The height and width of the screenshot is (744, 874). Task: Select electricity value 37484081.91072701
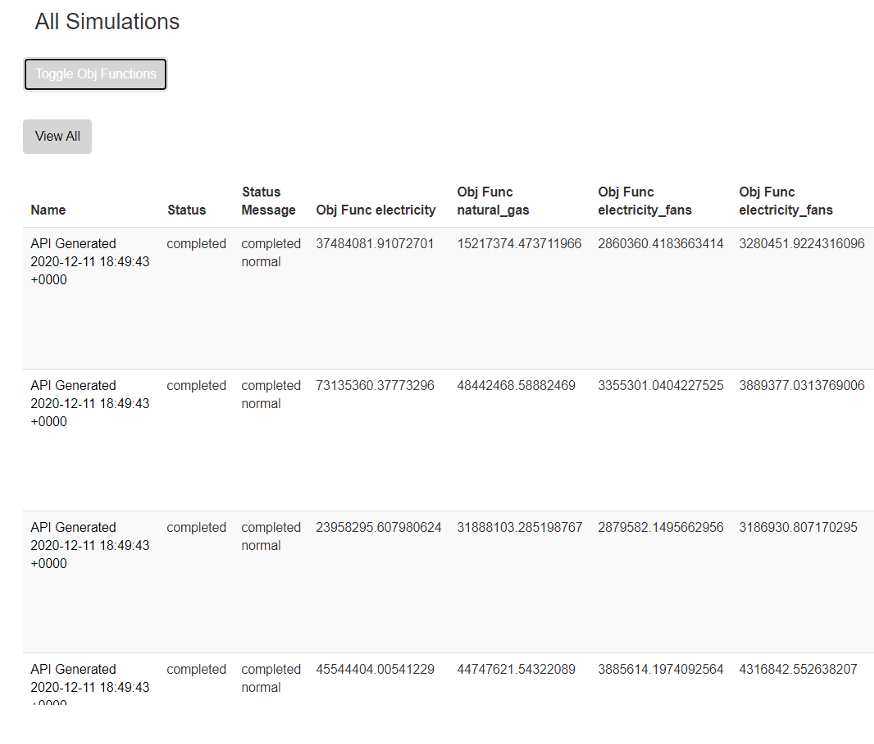pos(375,244)
